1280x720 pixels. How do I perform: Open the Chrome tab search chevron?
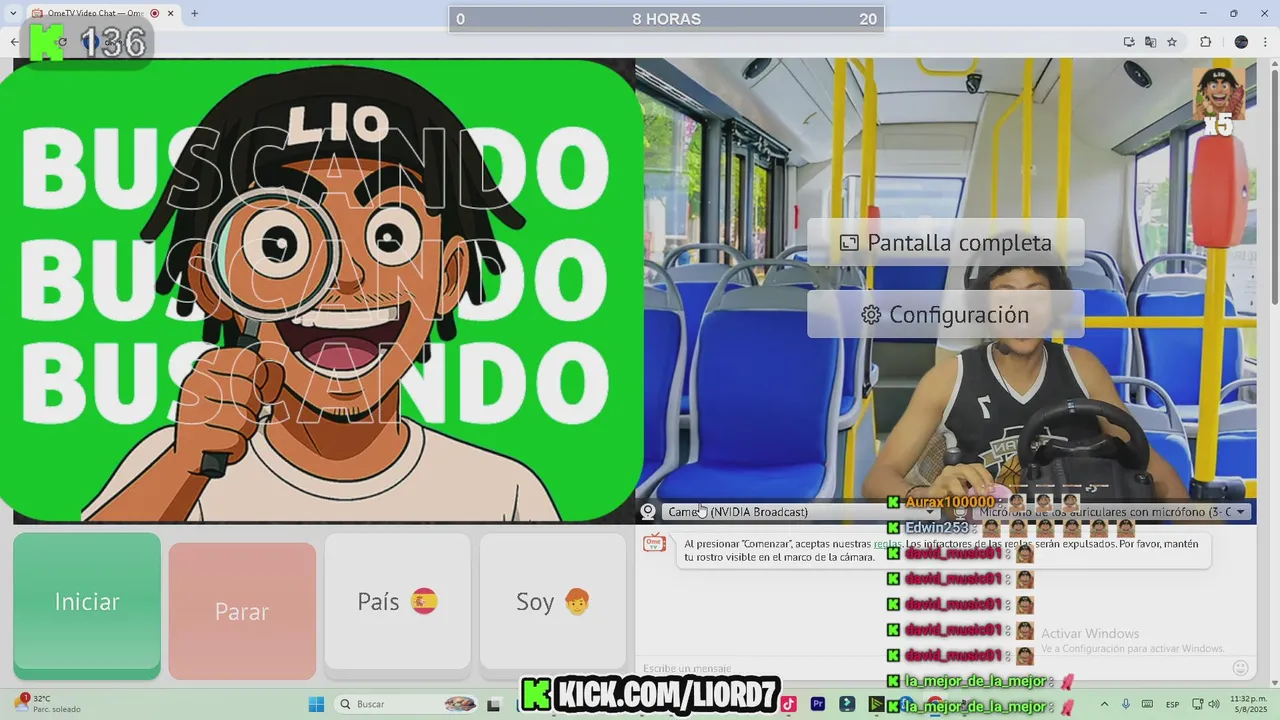click(13, 13)
